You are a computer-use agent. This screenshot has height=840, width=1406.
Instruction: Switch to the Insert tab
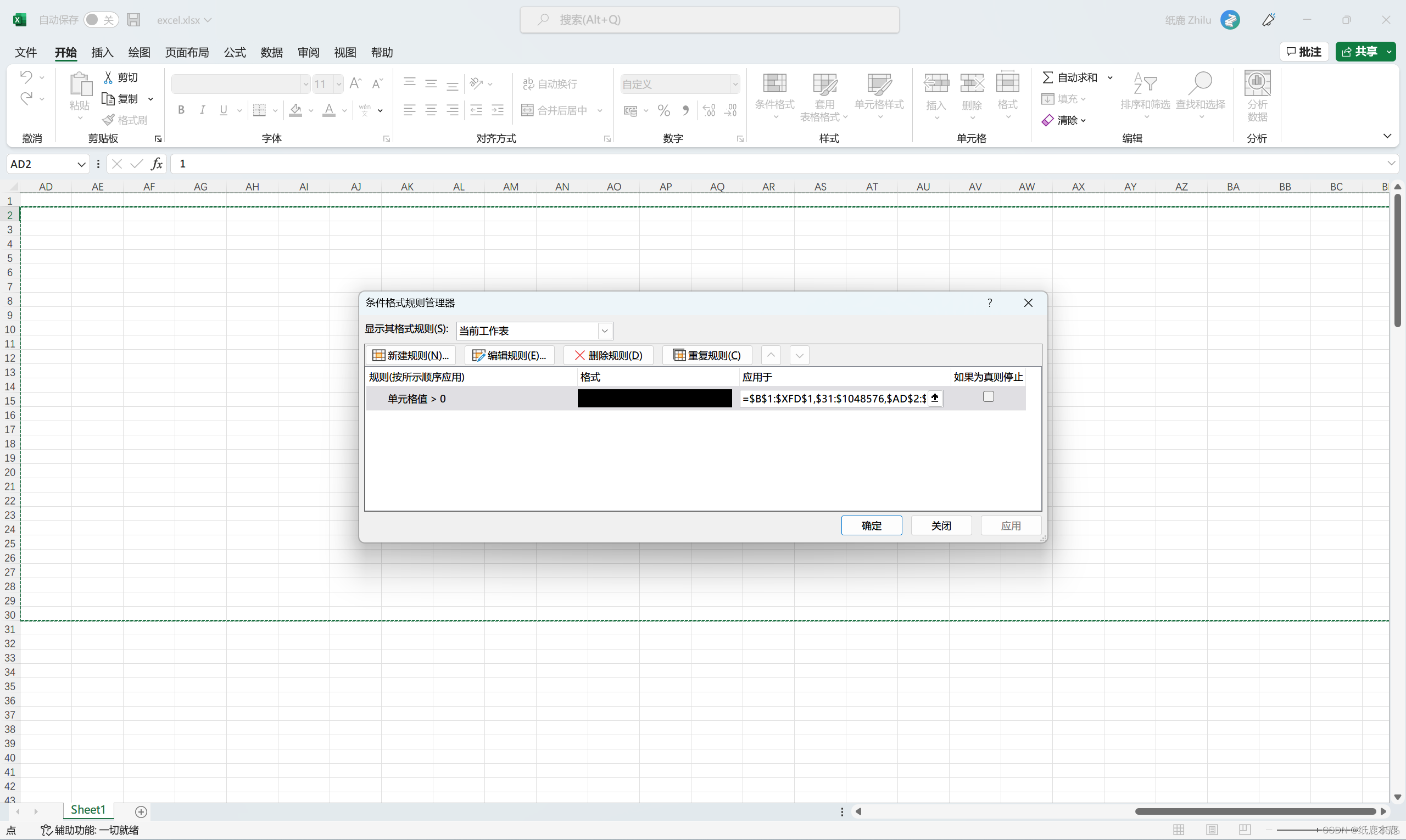click(x=102, y=53)
